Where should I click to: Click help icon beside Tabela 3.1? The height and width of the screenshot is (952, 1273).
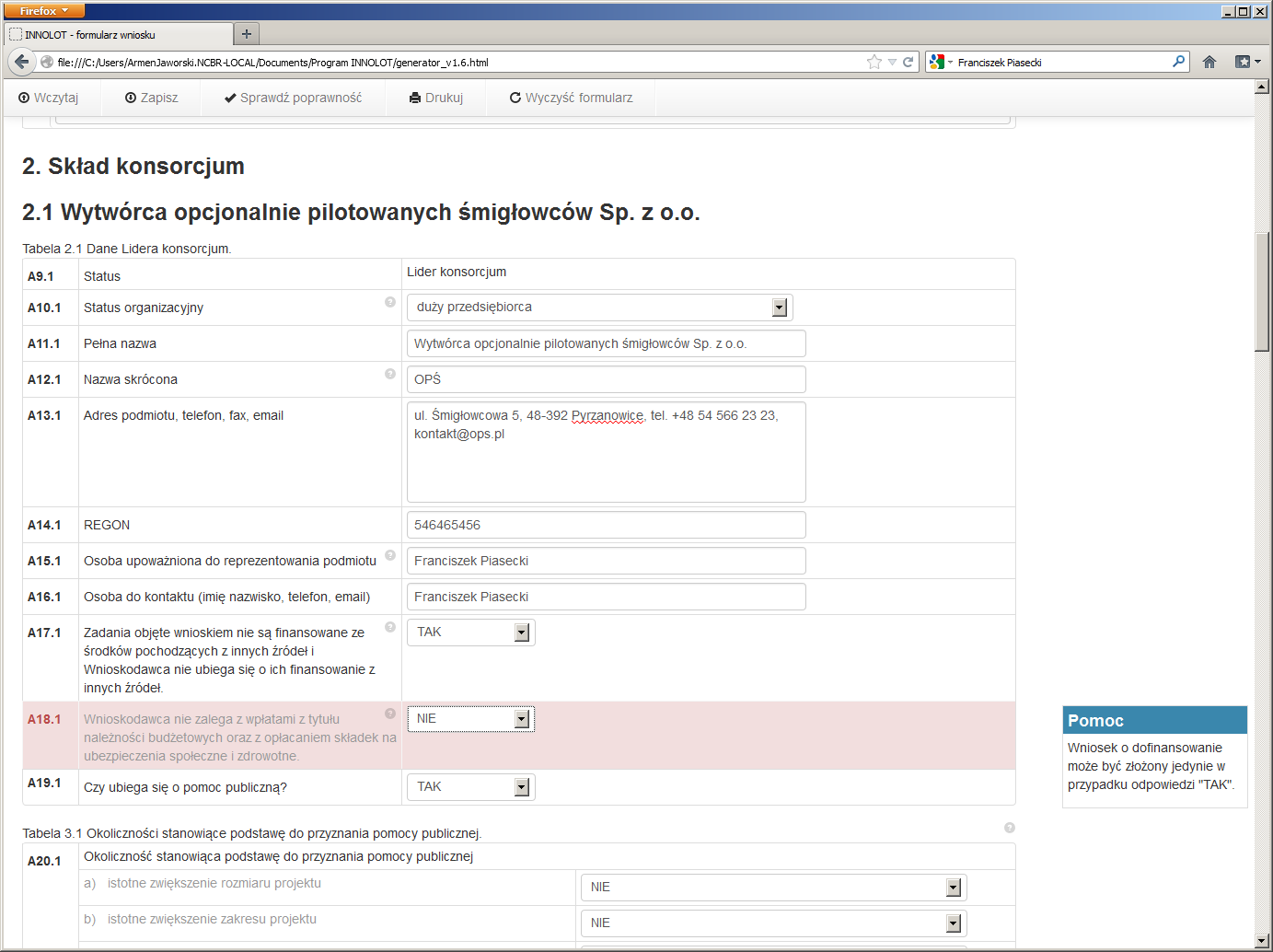point(1010,828)
